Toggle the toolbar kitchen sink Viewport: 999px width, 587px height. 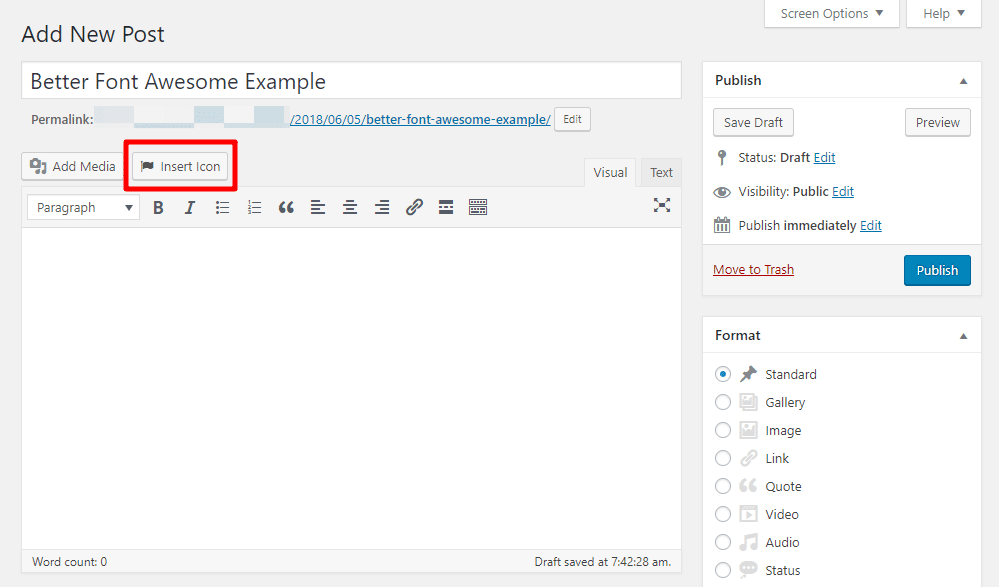point(478,207)
